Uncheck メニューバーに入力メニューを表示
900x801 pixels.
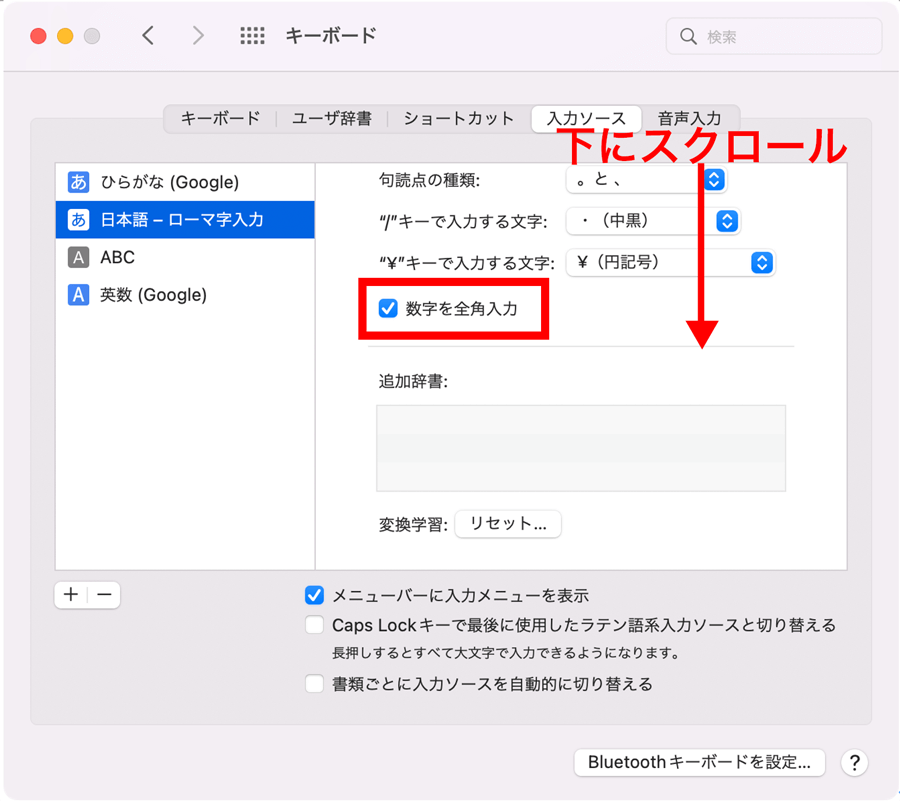[x=315, y=595]
